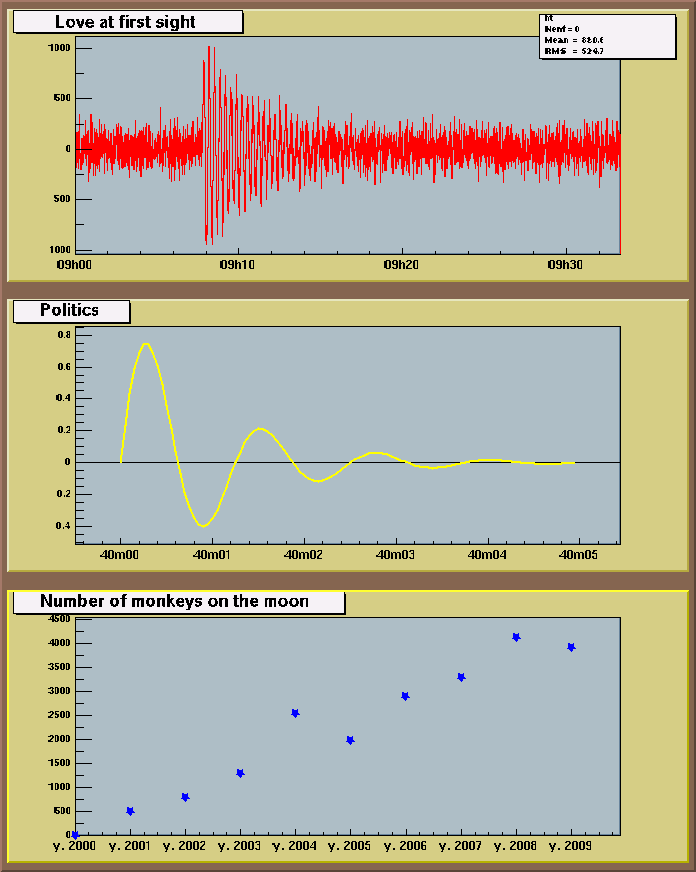Click the "0.8" y-axis label in Politics plot
696x872 pixels.
(63, 335)
